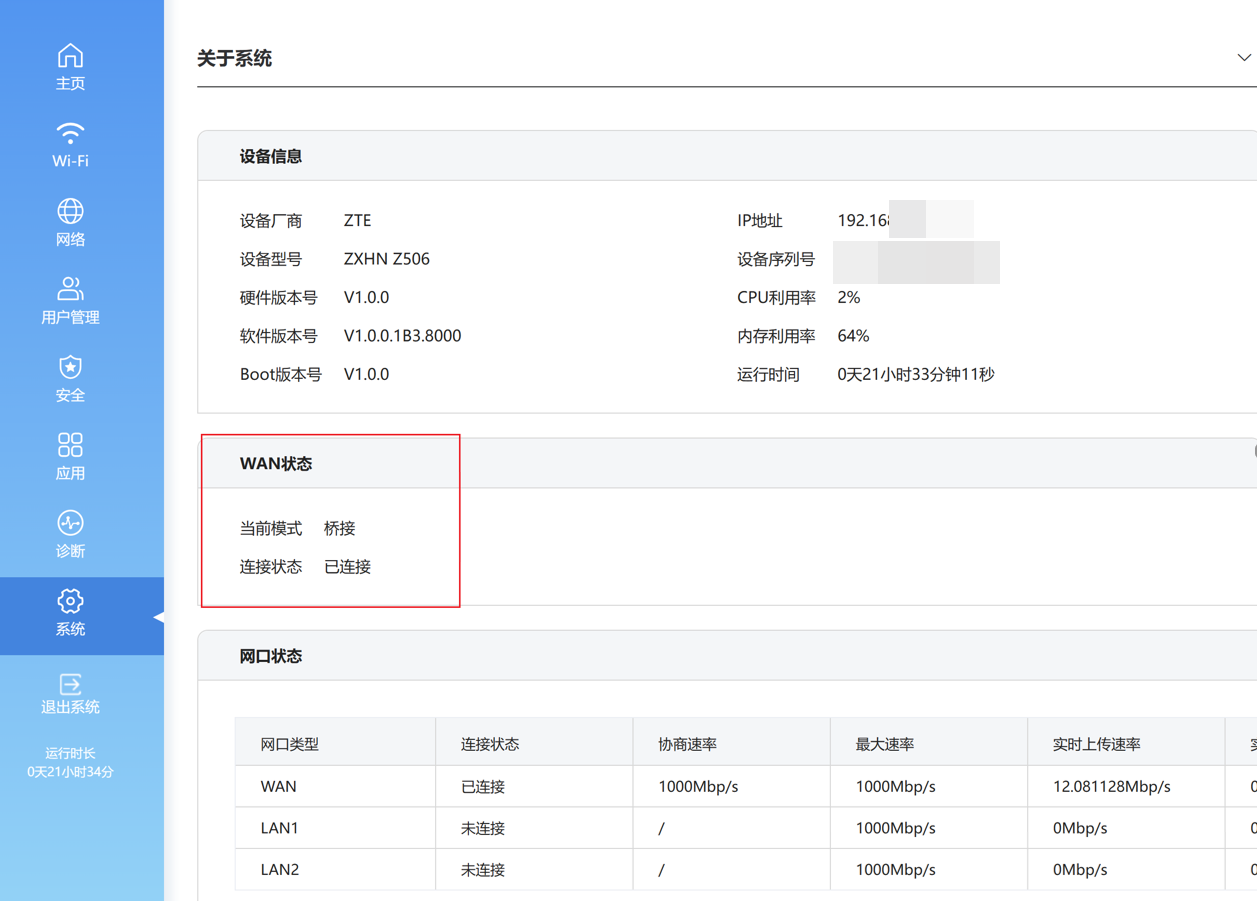
Task: Select the 系统 gear icon
Action: pyautogui.click(x=70, y=601)
